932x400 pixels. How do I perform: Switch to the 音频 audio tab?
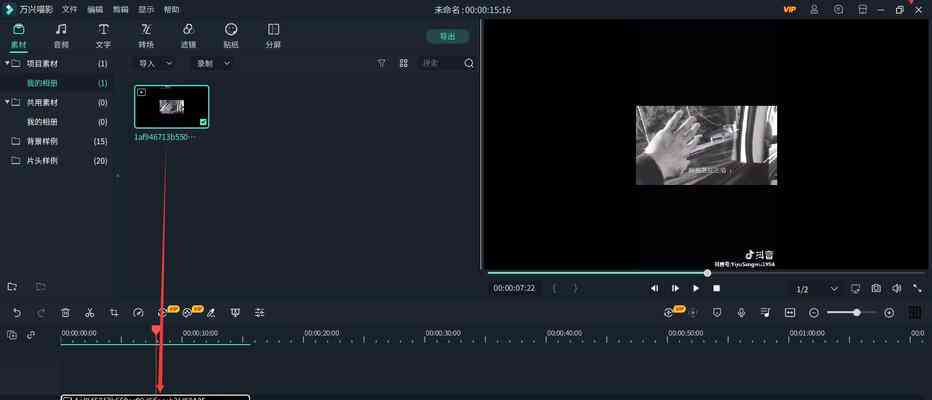pos(61,36)
